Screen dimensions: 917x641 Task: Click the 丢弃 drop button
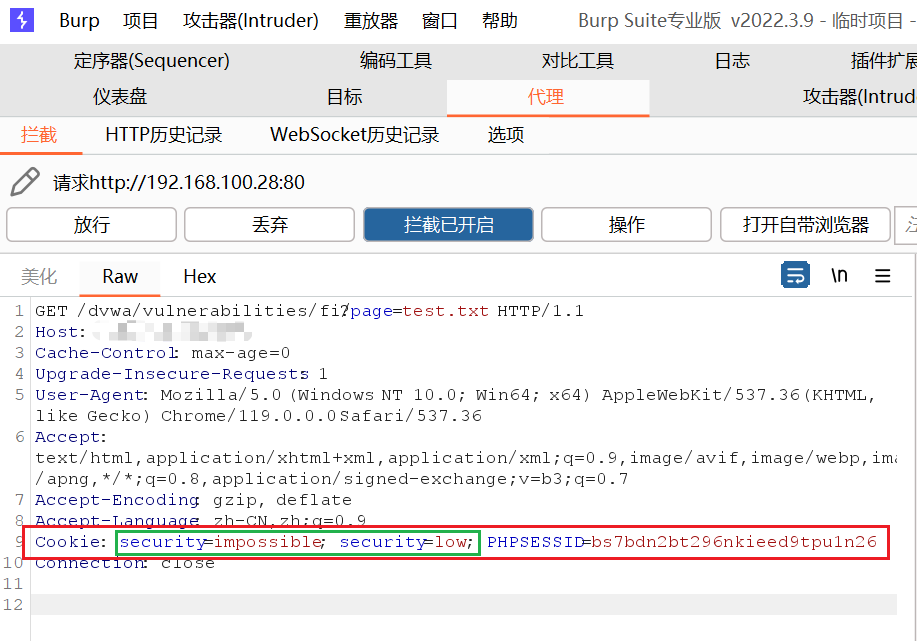(270, 225)
